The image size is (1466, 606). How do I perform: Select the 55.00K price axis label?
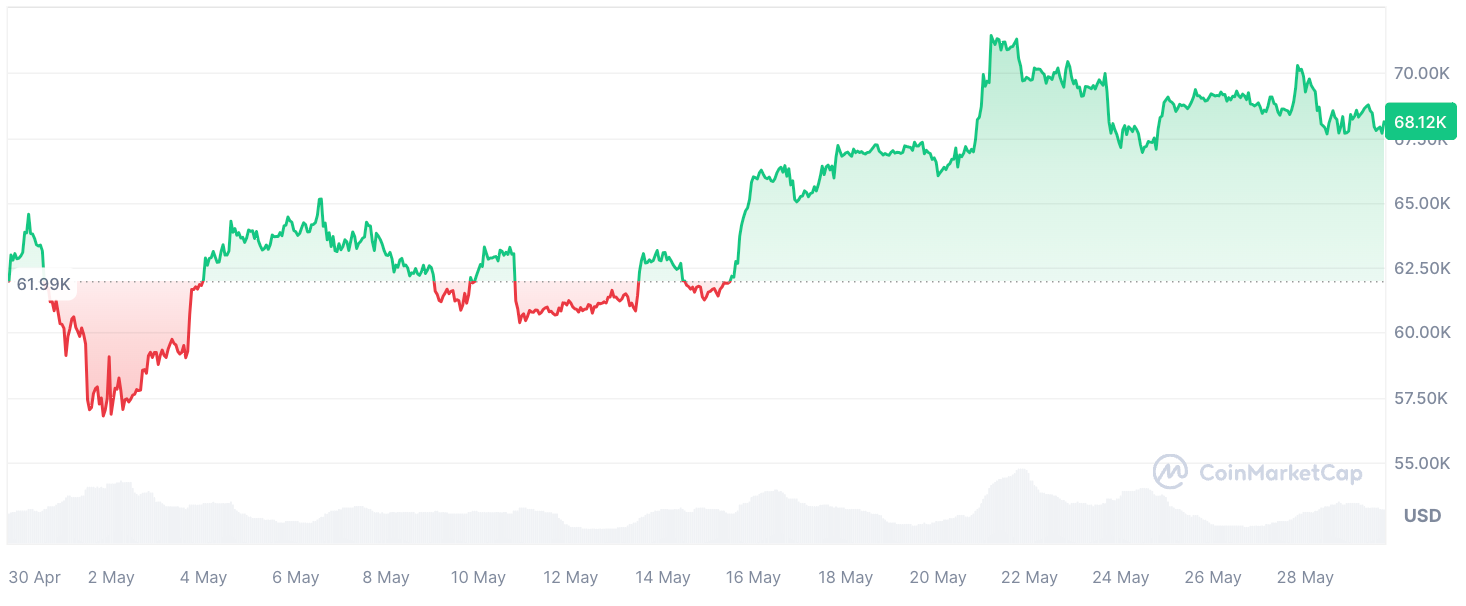tap(1421, 463)
